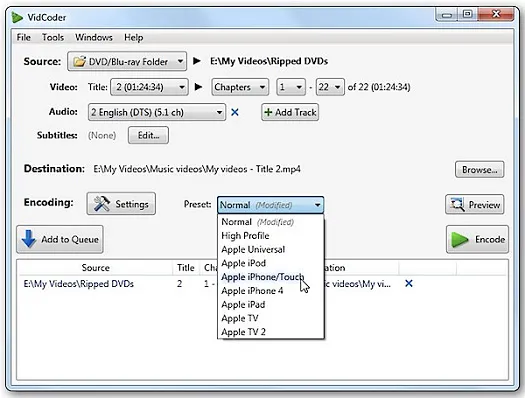Collapse the Preset dropdown showing Normal
Viewport: 525px width, 398px height.
[271, 205]
